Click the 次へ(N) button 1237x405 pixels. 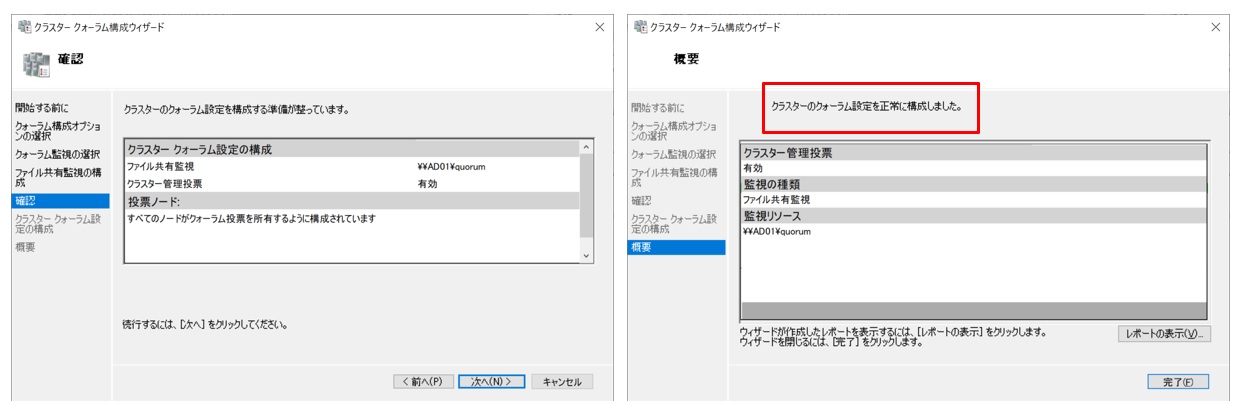(x=491, y=381)
